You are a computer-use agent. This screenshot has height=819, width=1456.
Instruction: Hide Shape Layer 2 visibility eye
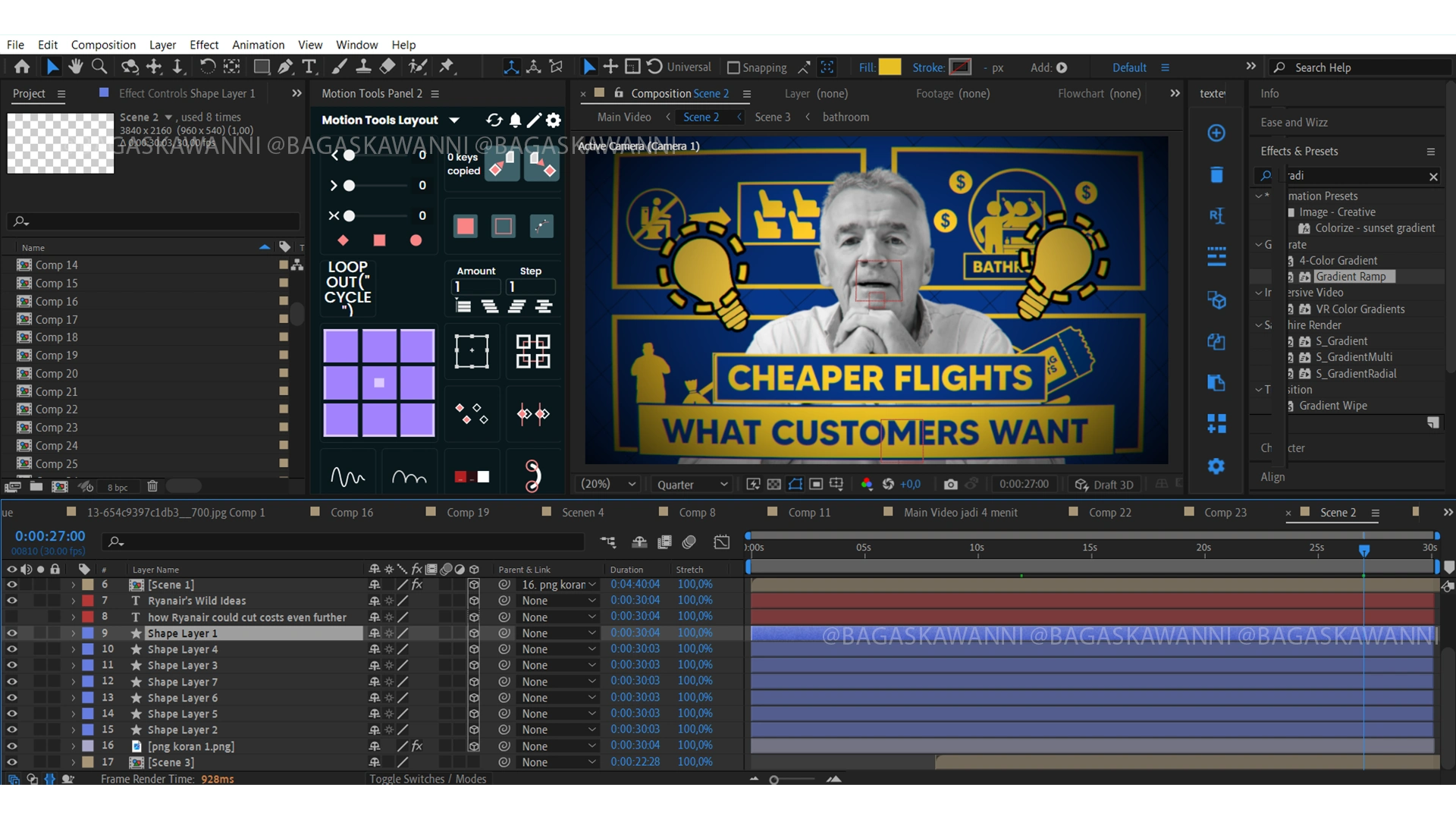pos(11,730)
